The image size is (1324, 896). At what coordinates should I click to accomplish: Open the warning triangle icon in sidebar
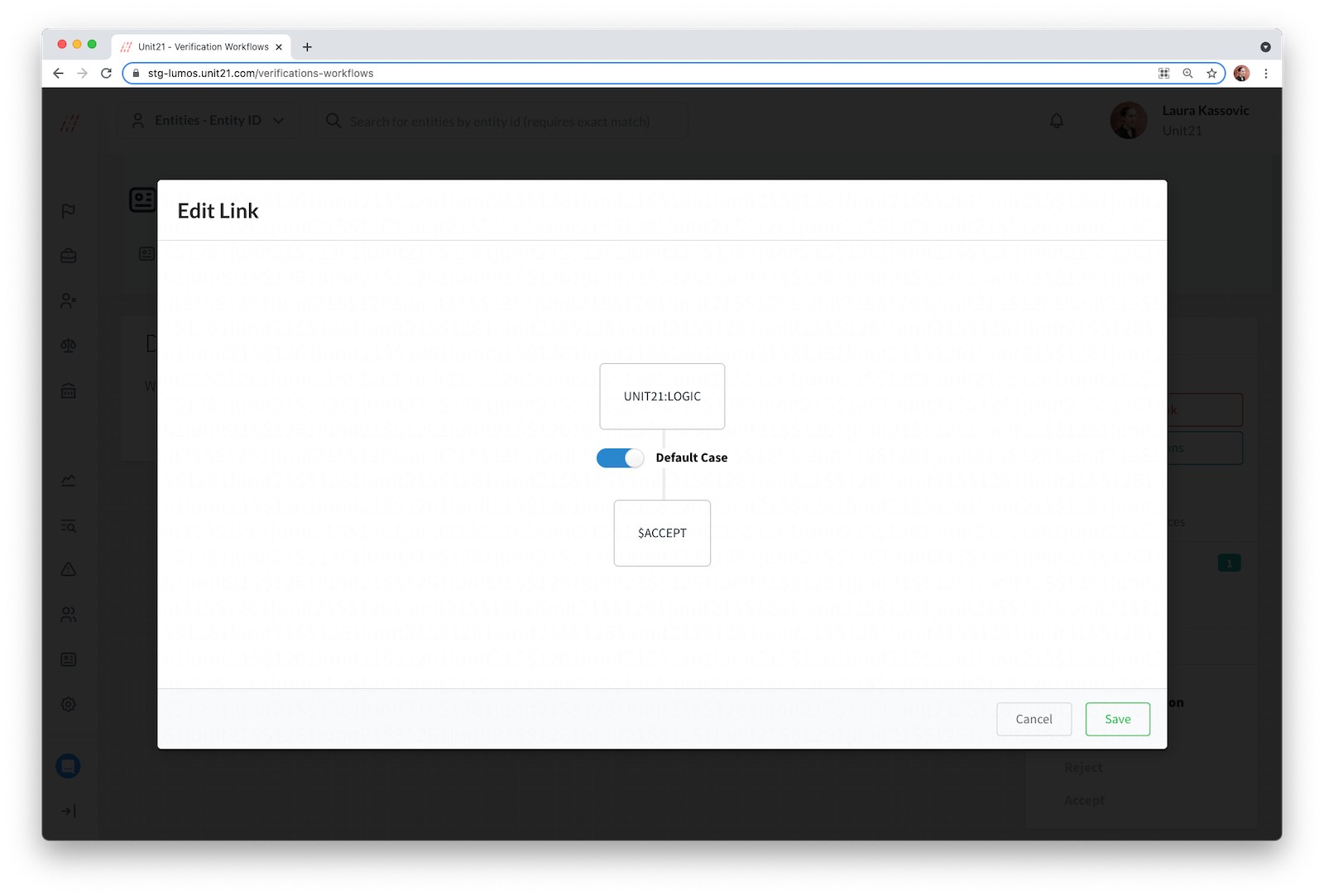[x=69, y=569]
